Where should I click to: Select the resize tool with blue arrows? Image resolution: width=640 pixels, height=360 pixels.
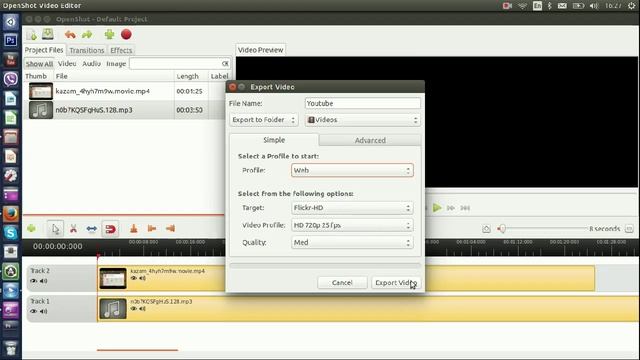pos(91,229)
